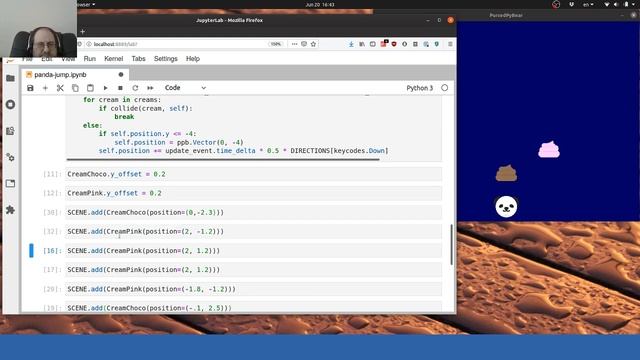
Task: Click the pink cream sprite
Action: (549, 149)
